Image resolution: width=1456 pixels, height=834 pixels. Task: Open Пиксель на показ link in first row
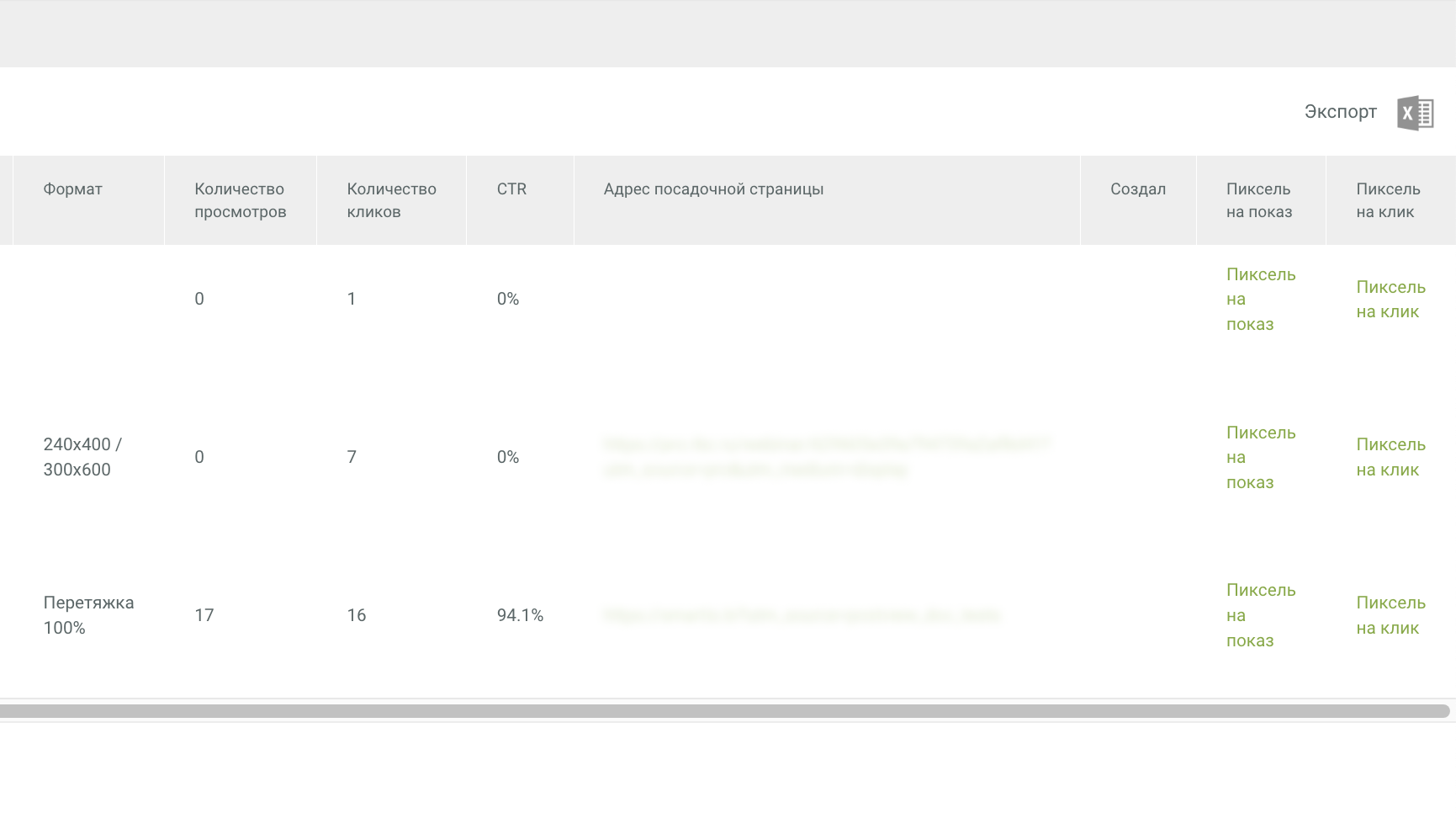(1259, 300)
